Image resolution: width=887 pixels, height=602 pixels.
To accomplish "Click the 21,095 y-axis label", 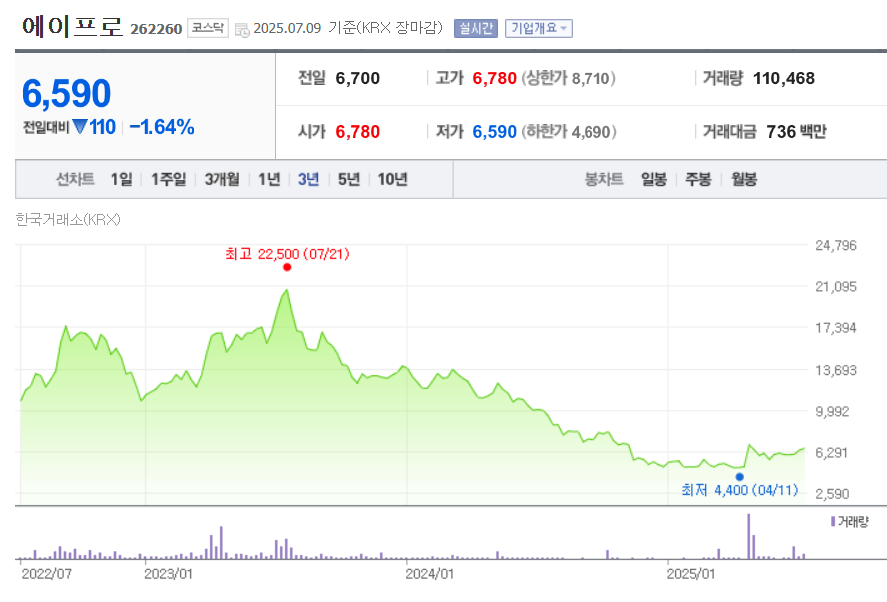I will point(836,287).
